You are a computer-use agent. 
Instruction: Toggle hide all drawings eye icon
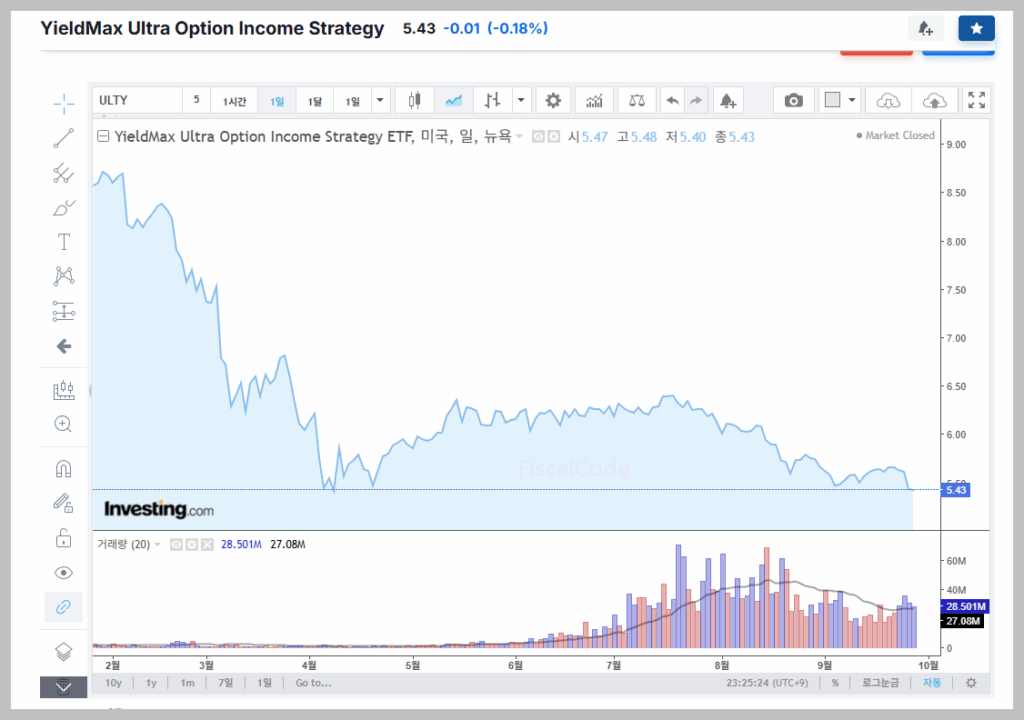click(64, 572)
